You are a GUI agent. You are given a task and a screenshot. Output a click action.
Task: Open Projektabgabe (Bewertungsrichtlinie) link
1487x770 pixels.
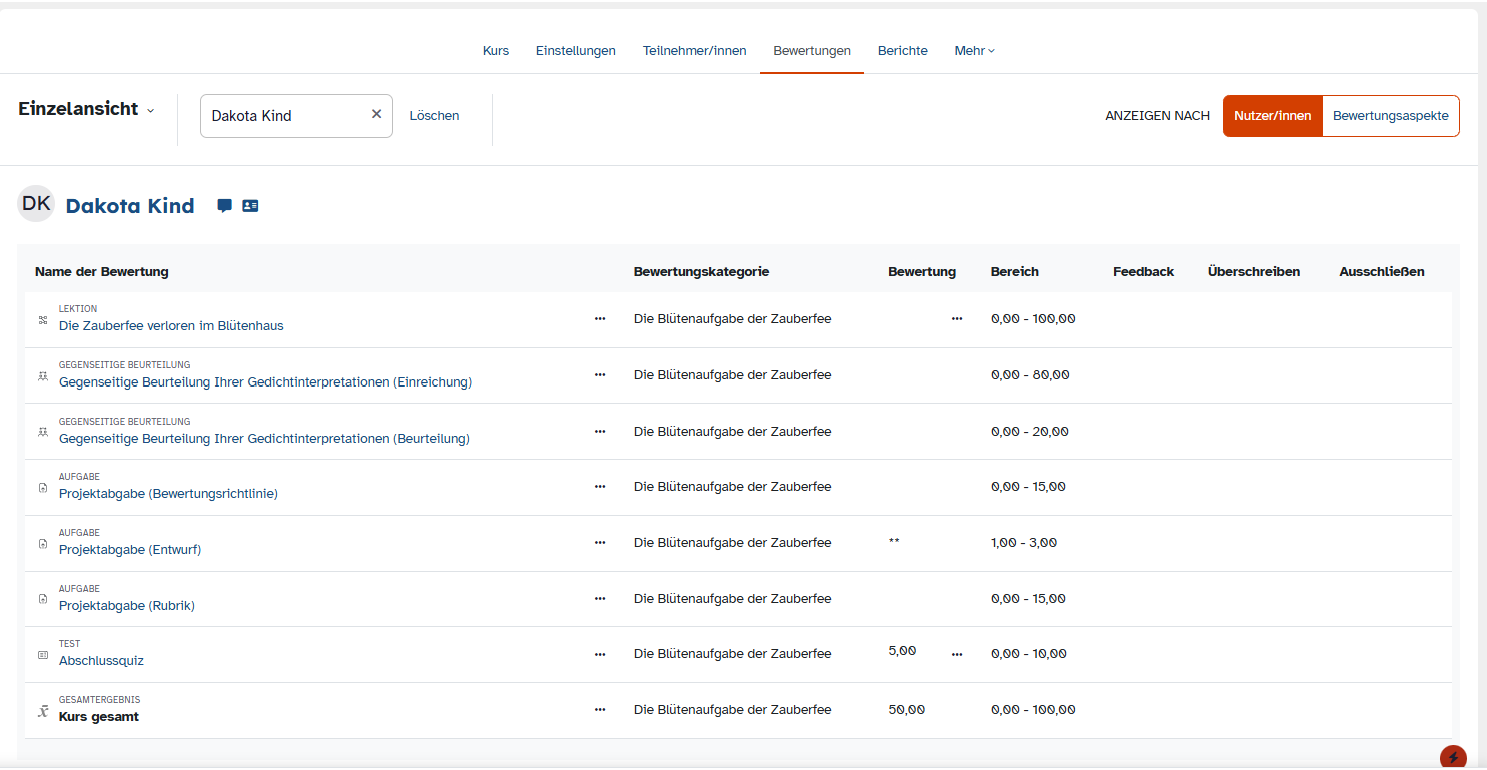168,494
